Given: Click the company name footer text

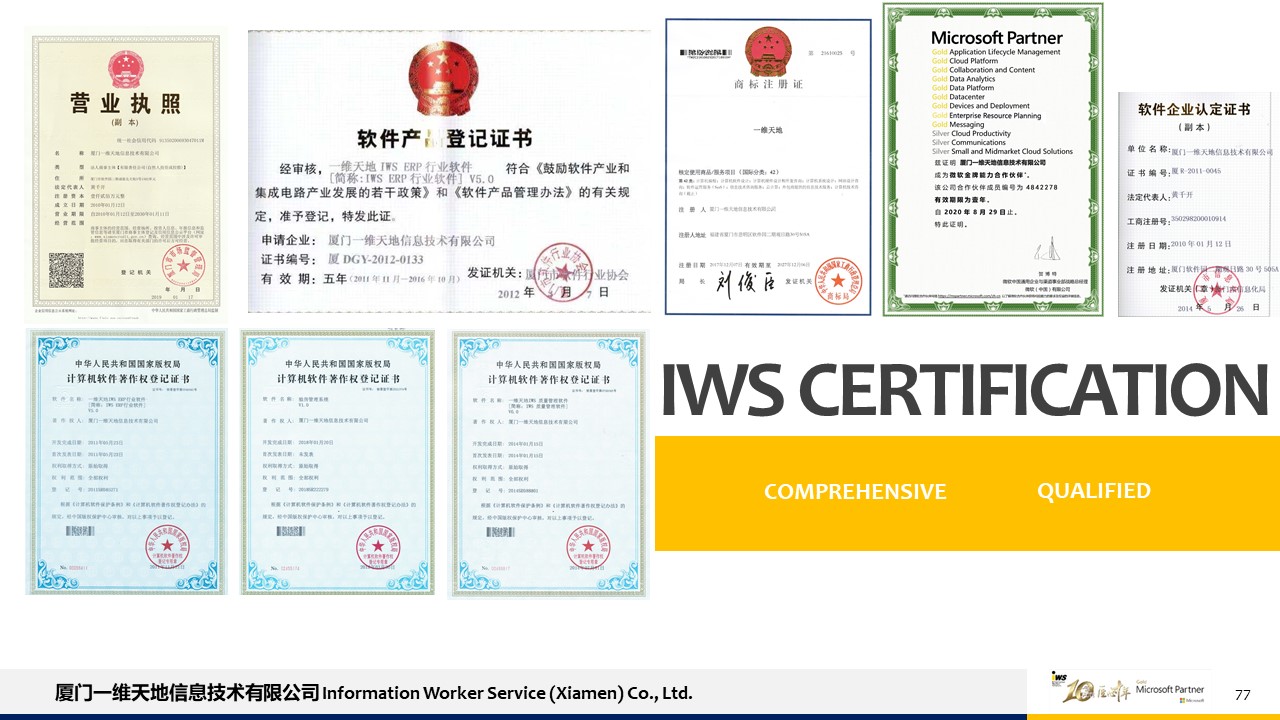Looking at the screenshot, I should tap(373, 693).
